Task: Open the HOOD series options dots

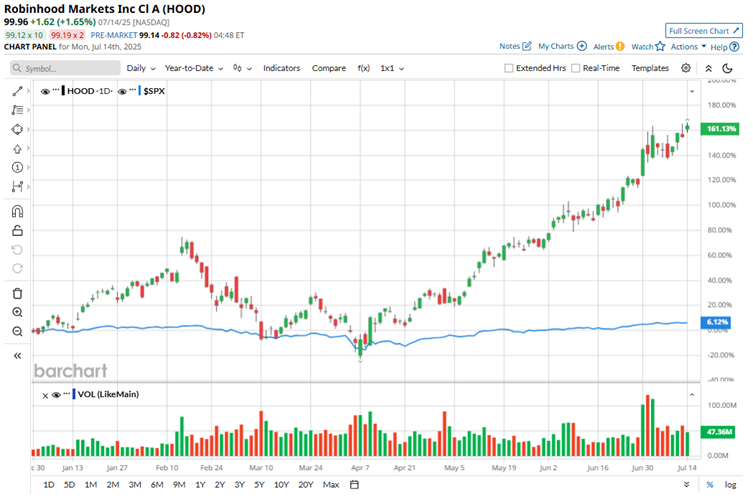Action: point(56,90)
